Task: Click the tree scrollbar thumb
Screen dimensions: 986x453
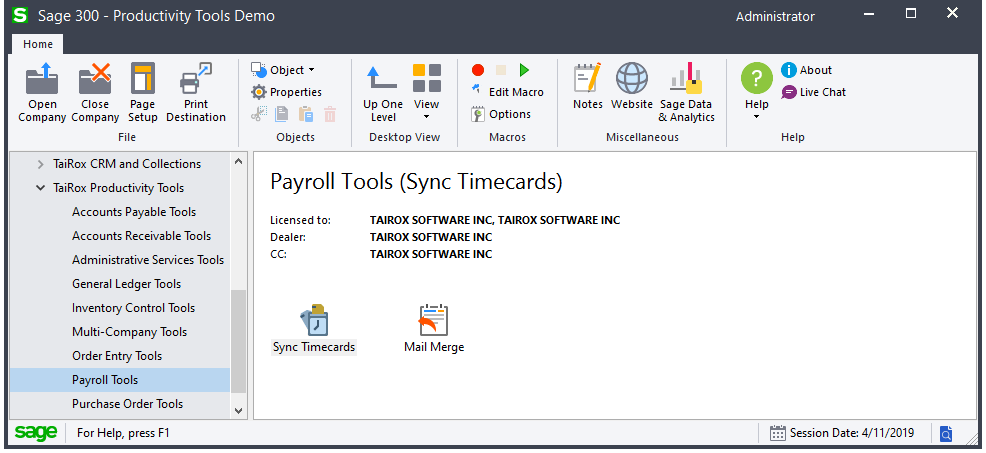Action: point(238,341)
